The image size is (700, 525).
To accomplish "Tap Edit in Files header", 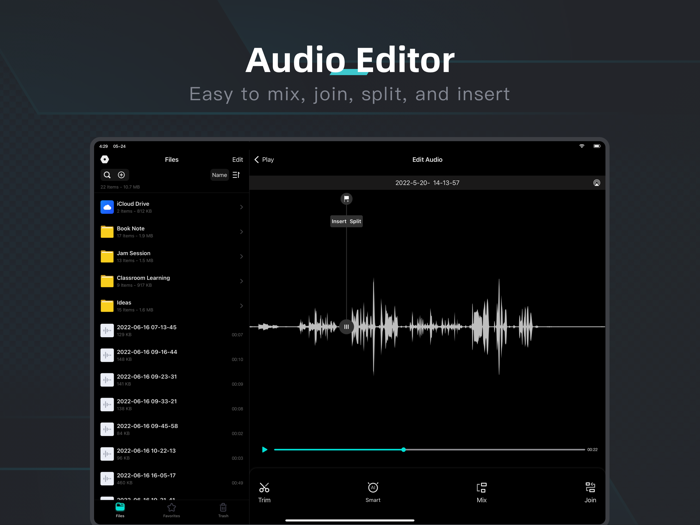I will click(238, 159).
